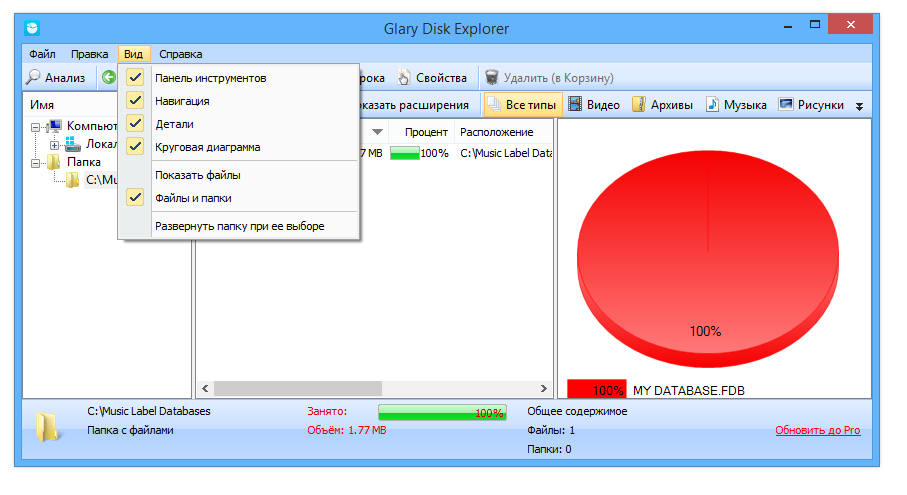The image size is (907, 495).
Task: Click the Папка folder icon in tree
Action: [54, 162]
